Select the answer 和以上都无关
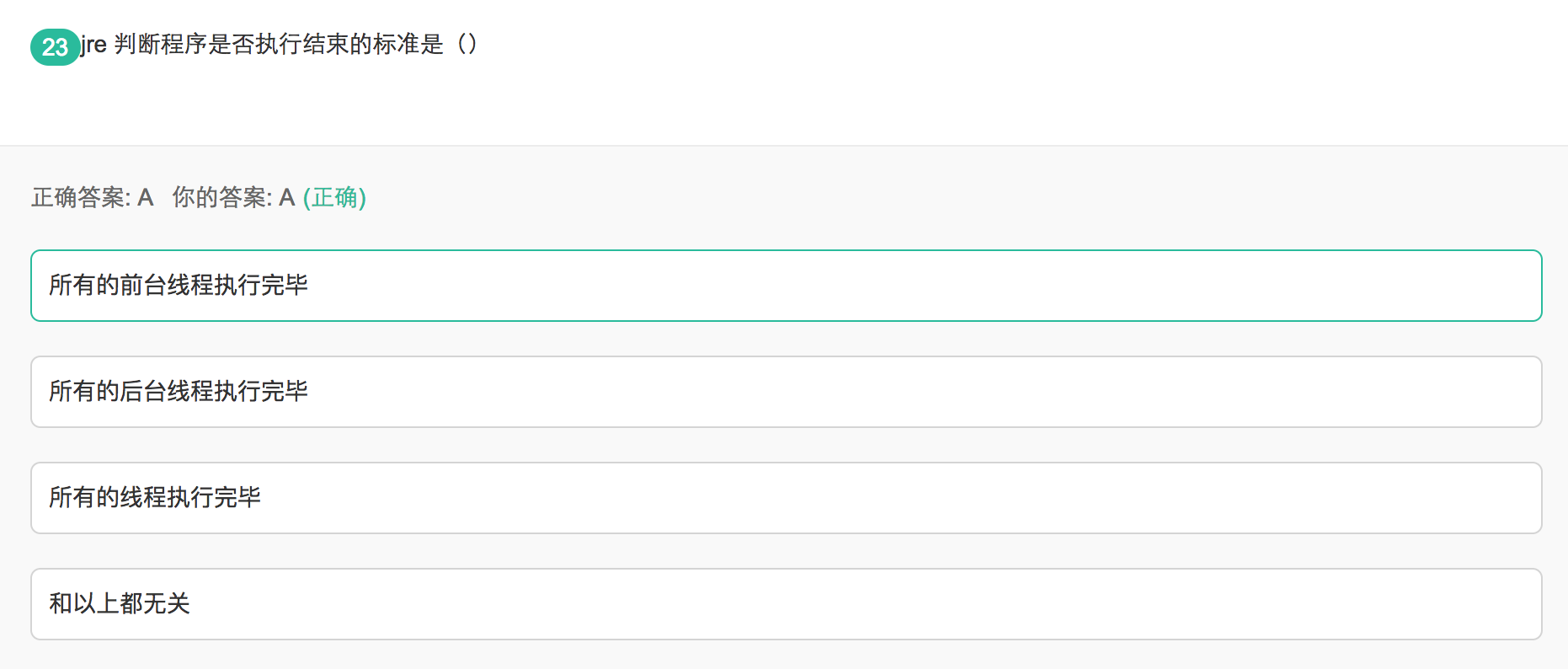 (786, 604)
